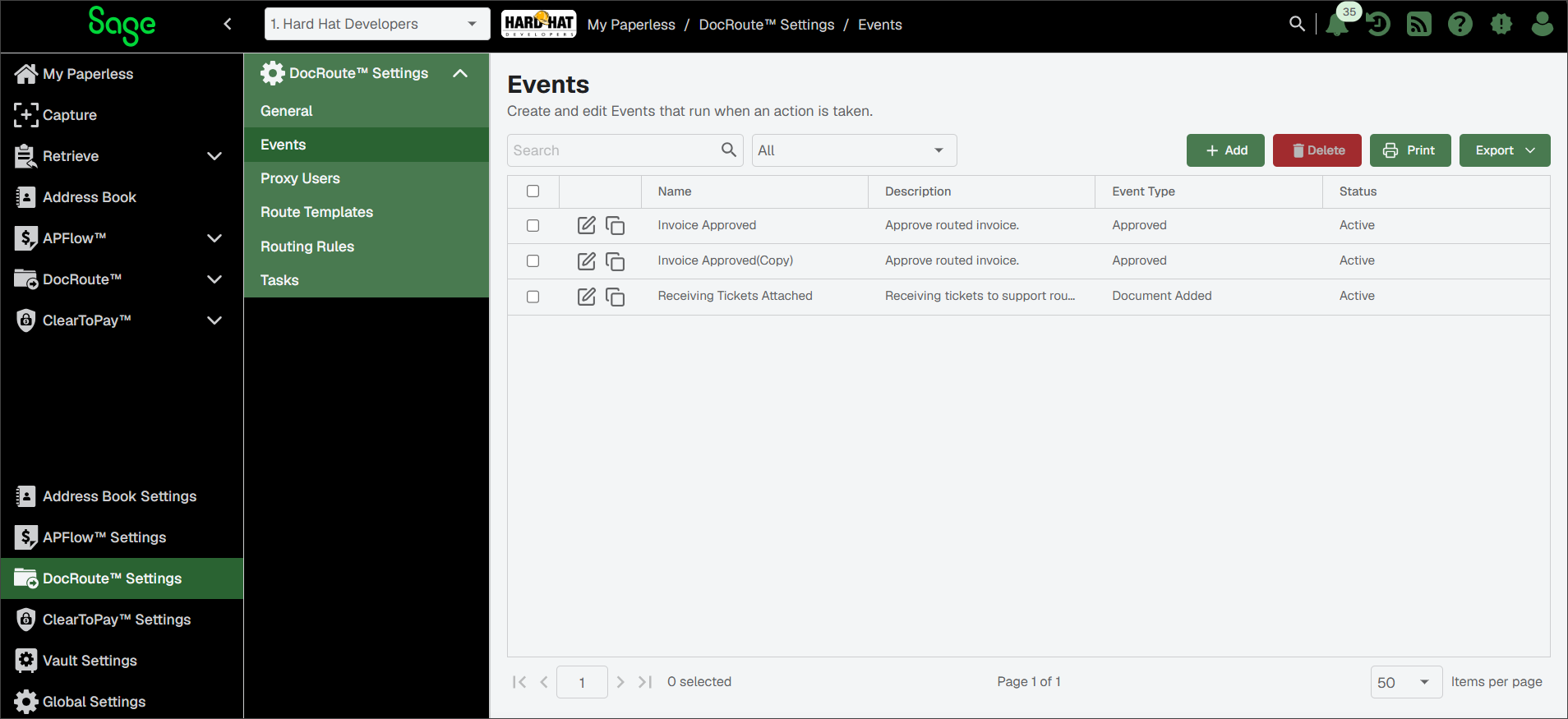This screenshot has height=719, width=1568.
Task: Copy the Receiving Tickets Attached event
Action: 616,296
